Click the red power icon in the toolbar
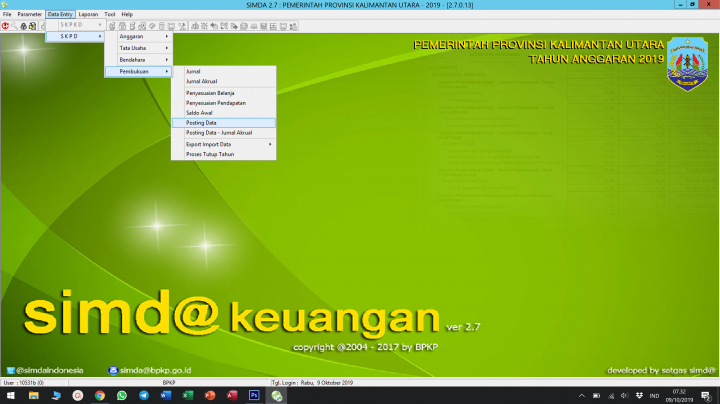720x404 pixels. tap(6, 25)
